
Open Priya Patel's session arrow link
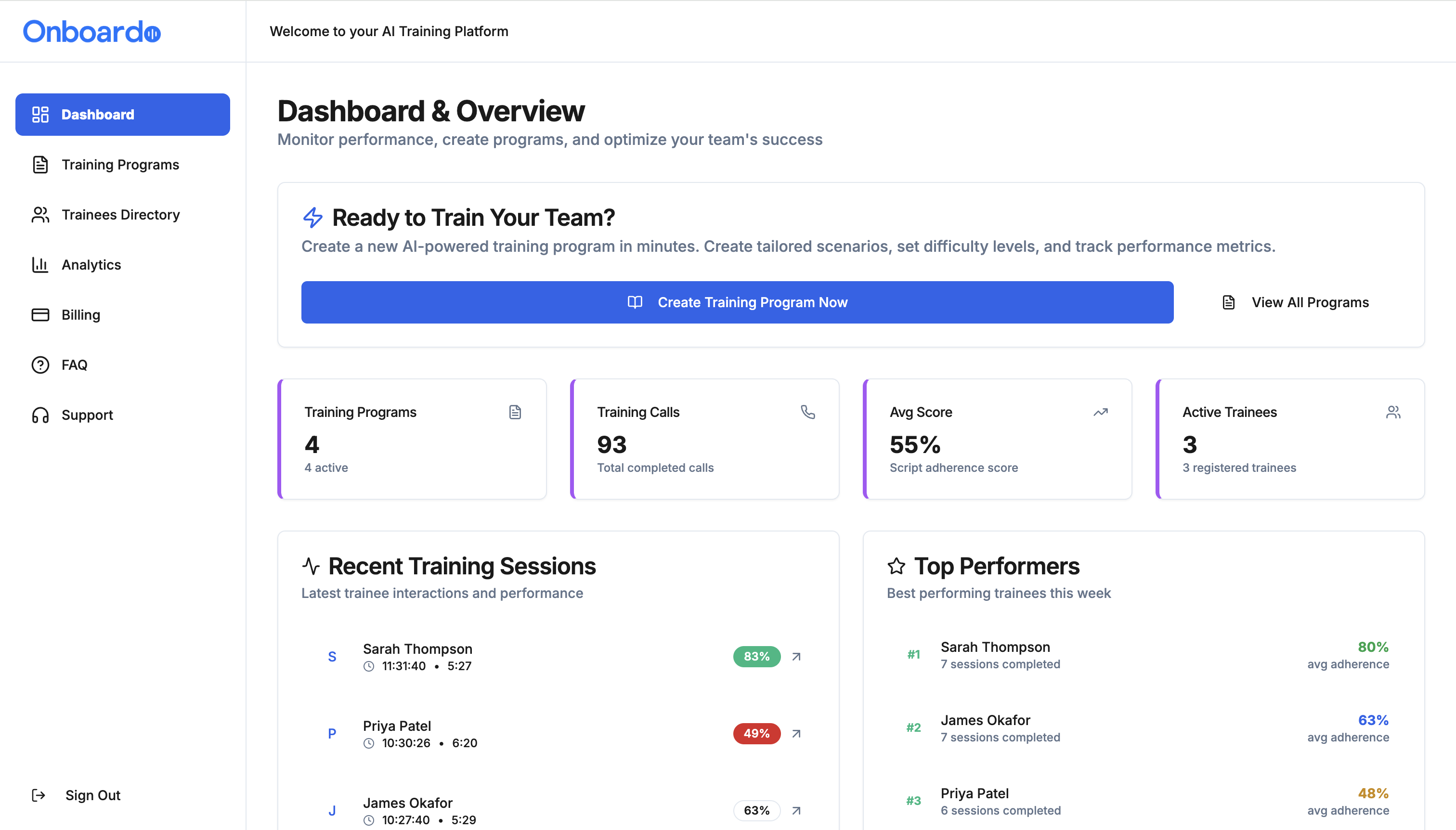point(796,734)
